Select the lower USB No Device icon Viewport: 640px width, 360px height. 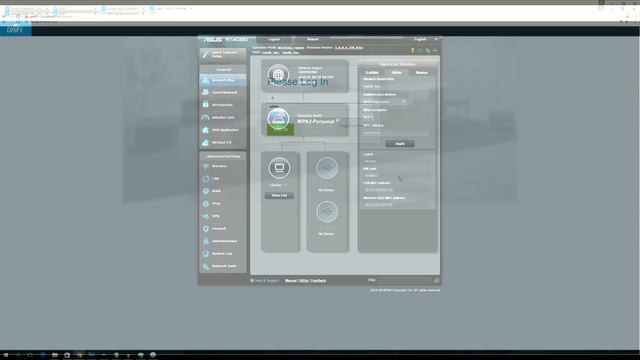327,212
